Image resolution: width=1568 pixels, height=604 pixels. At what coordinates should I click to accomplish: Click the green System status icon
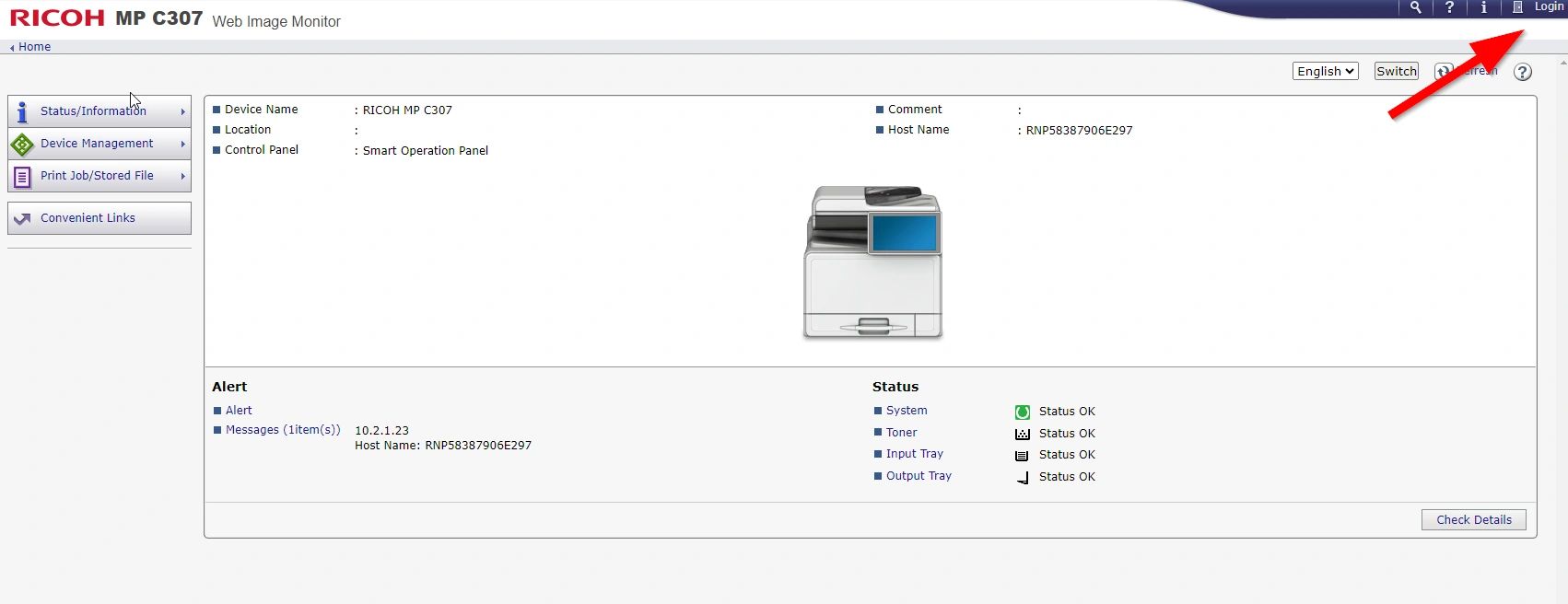coord(1023,412)
